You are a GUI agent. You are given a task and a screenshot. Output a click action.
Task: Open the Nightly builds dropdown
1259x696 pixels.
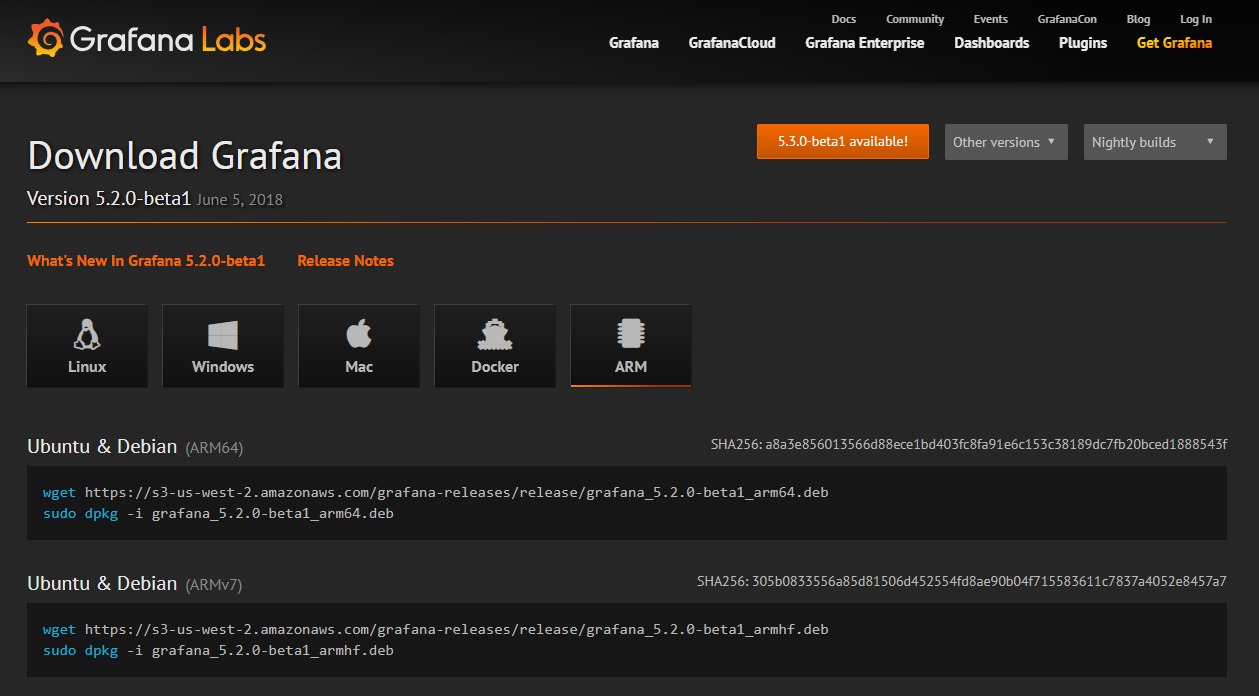(x=1155, y=142)
